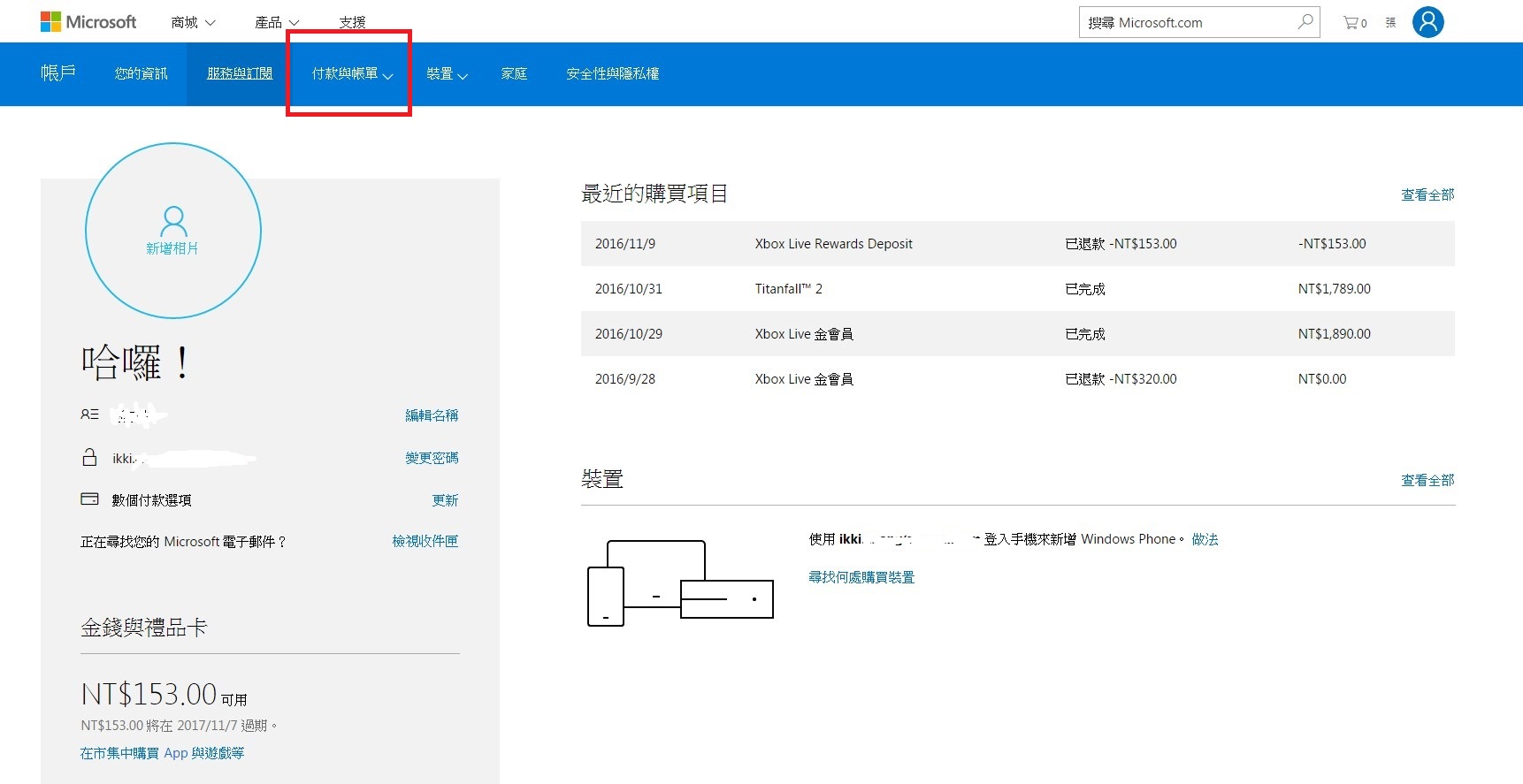
Task: Click the NT$1,890.00 amount
Action: coord(1334,334)
